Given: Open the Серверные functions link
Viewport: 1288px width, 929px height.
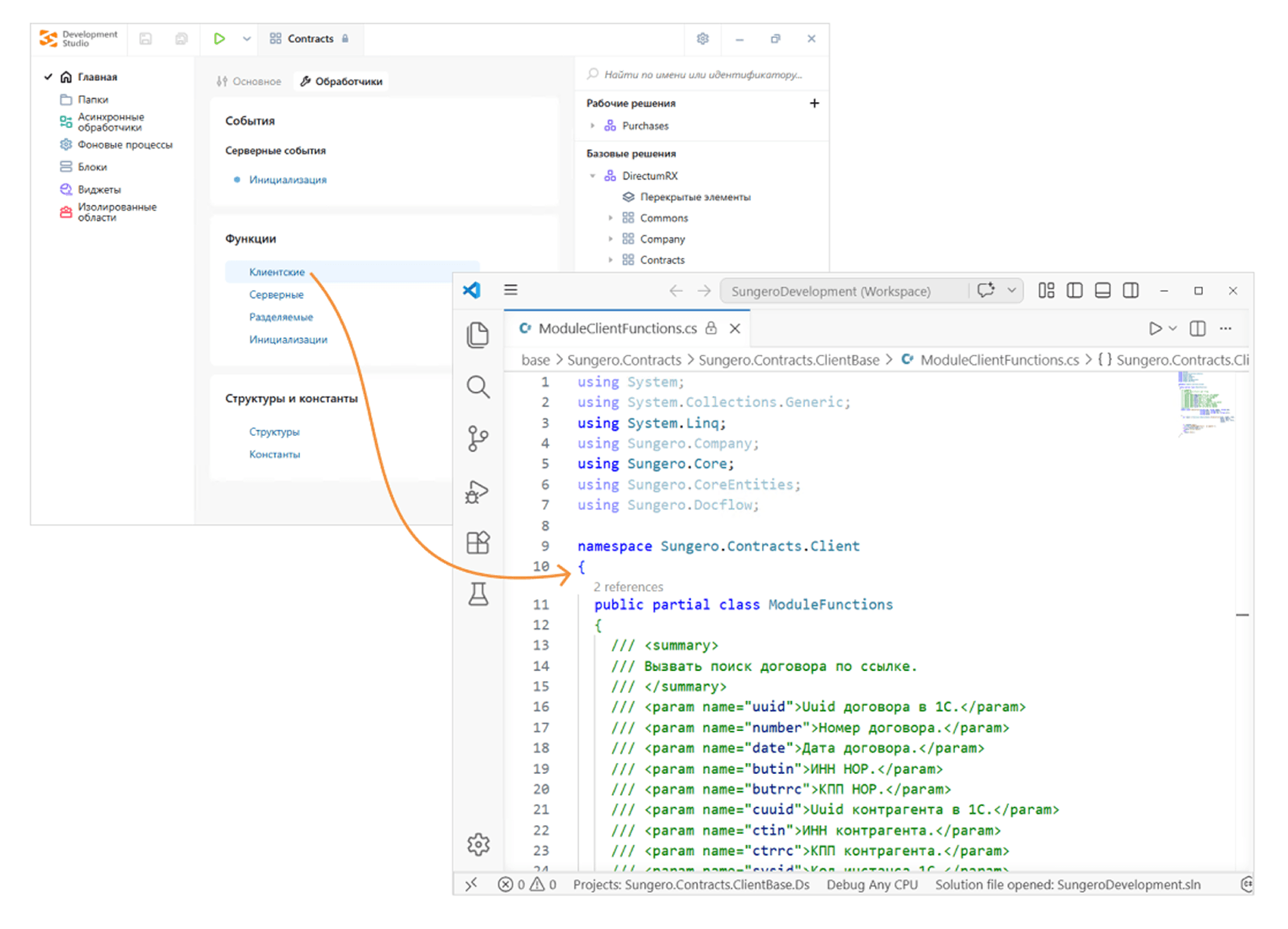Looking at the screenshot, I should (276, 295).
